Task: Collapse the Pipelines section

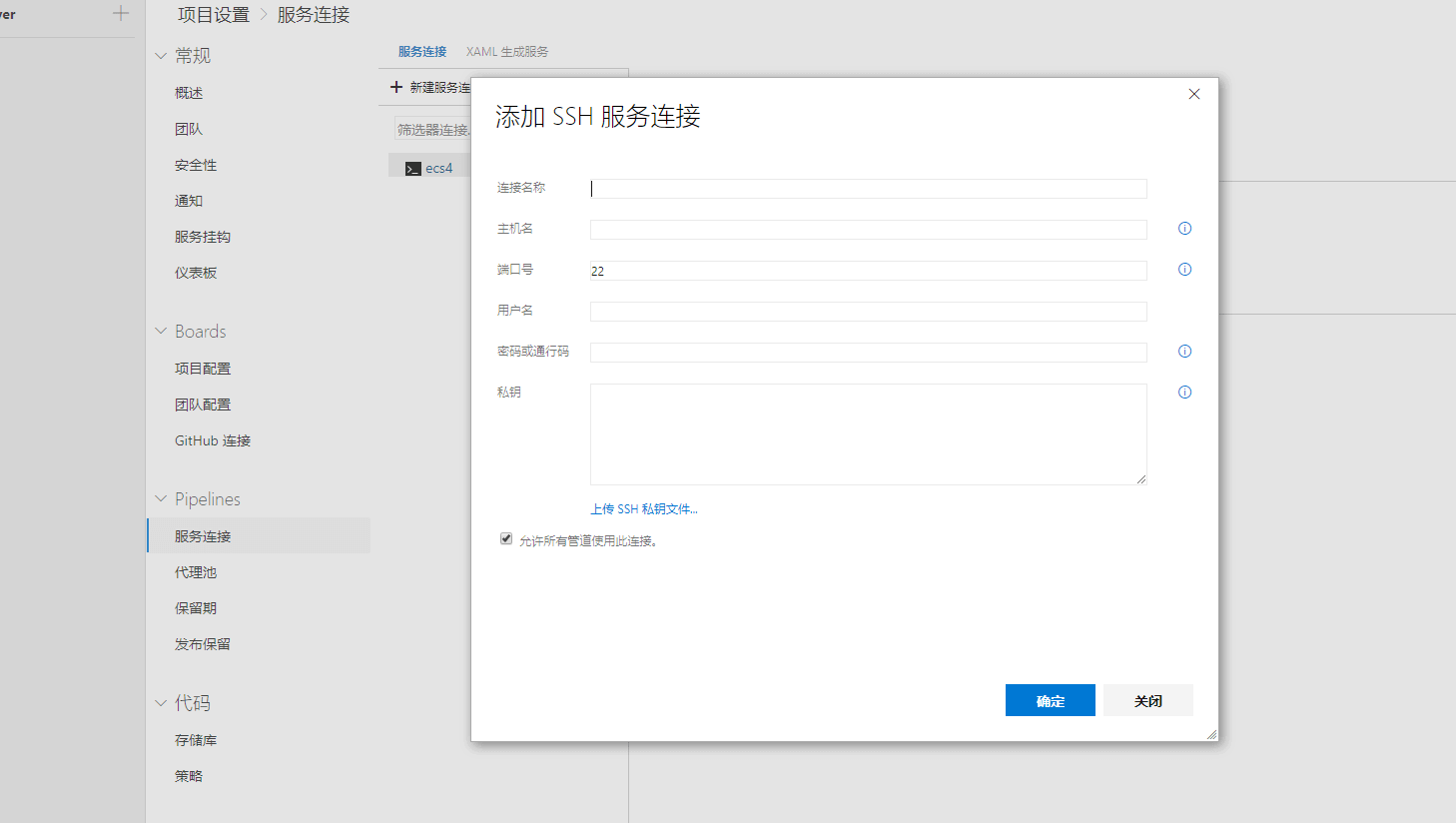Action: click(161, 499)
